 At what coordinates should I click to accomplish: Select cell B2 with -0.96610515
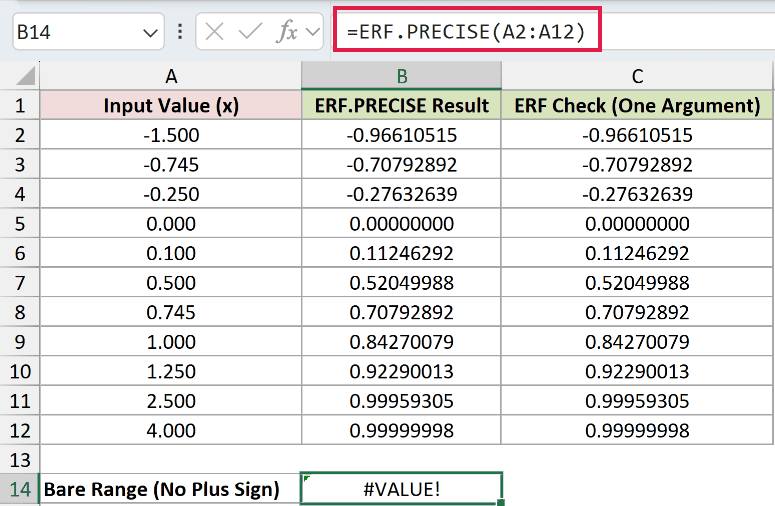[x=401, y=135]
